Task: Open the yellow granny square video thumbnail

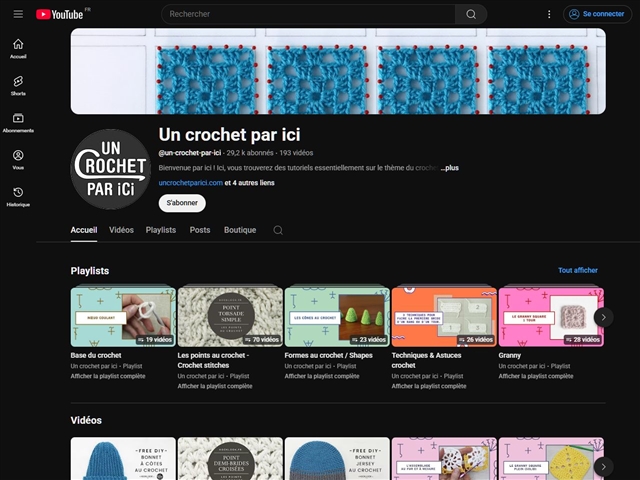Action: 551,459
